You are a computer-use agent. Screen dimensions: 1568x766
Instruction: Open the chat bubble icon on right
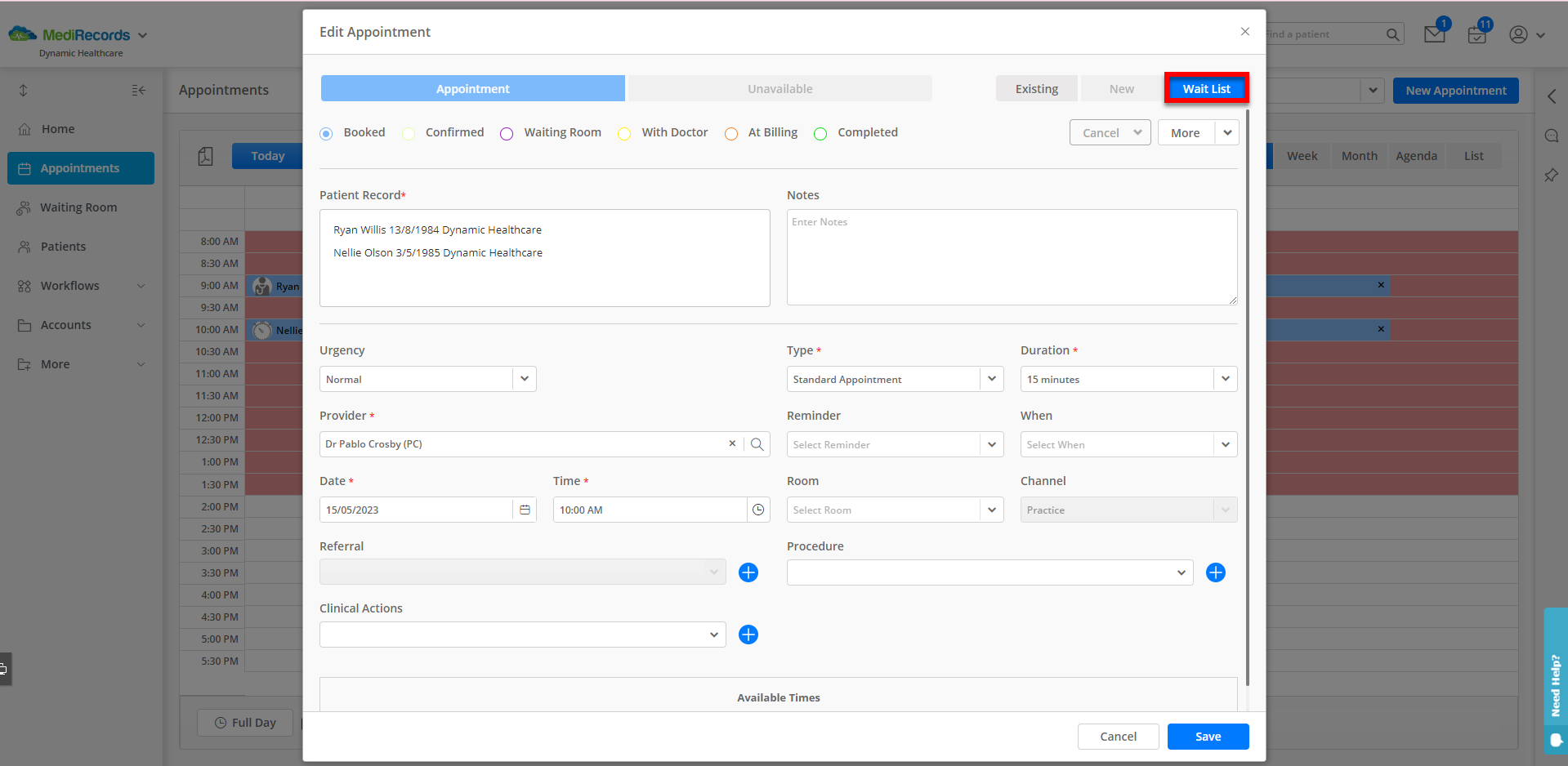[1552, 136]
